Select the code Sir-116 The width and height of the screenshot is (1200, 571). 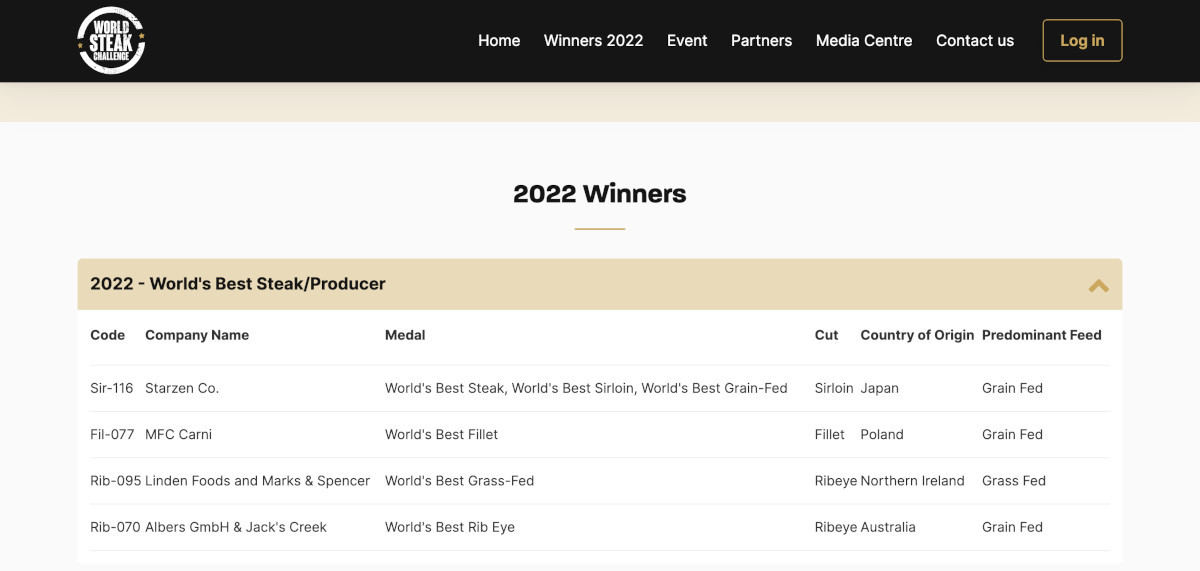pyautogui.click(x=111, y=388)
